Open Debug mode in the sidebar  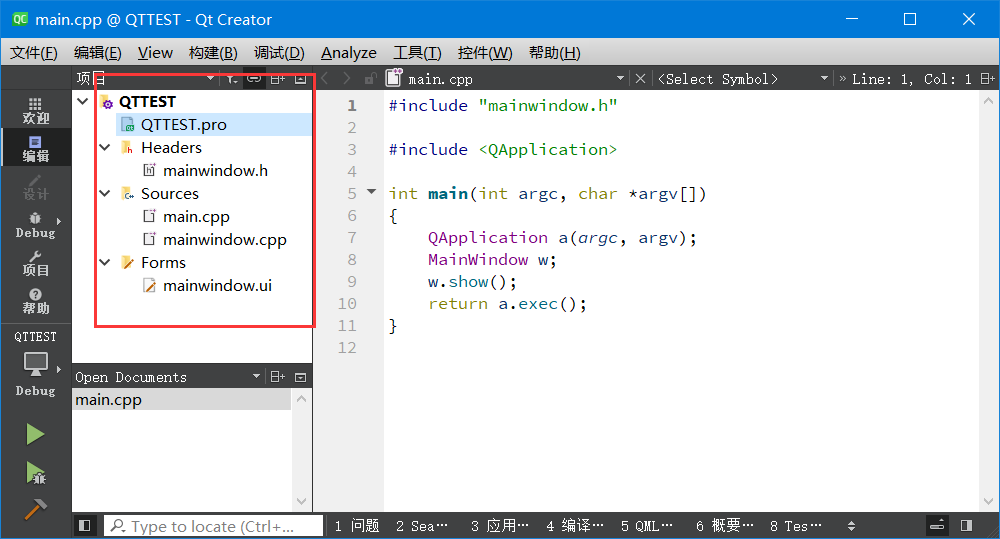tap(36, 225)
